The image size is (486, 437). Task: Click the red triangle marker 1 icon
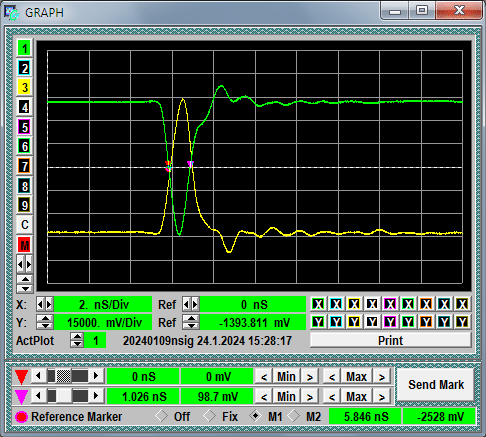21,377
